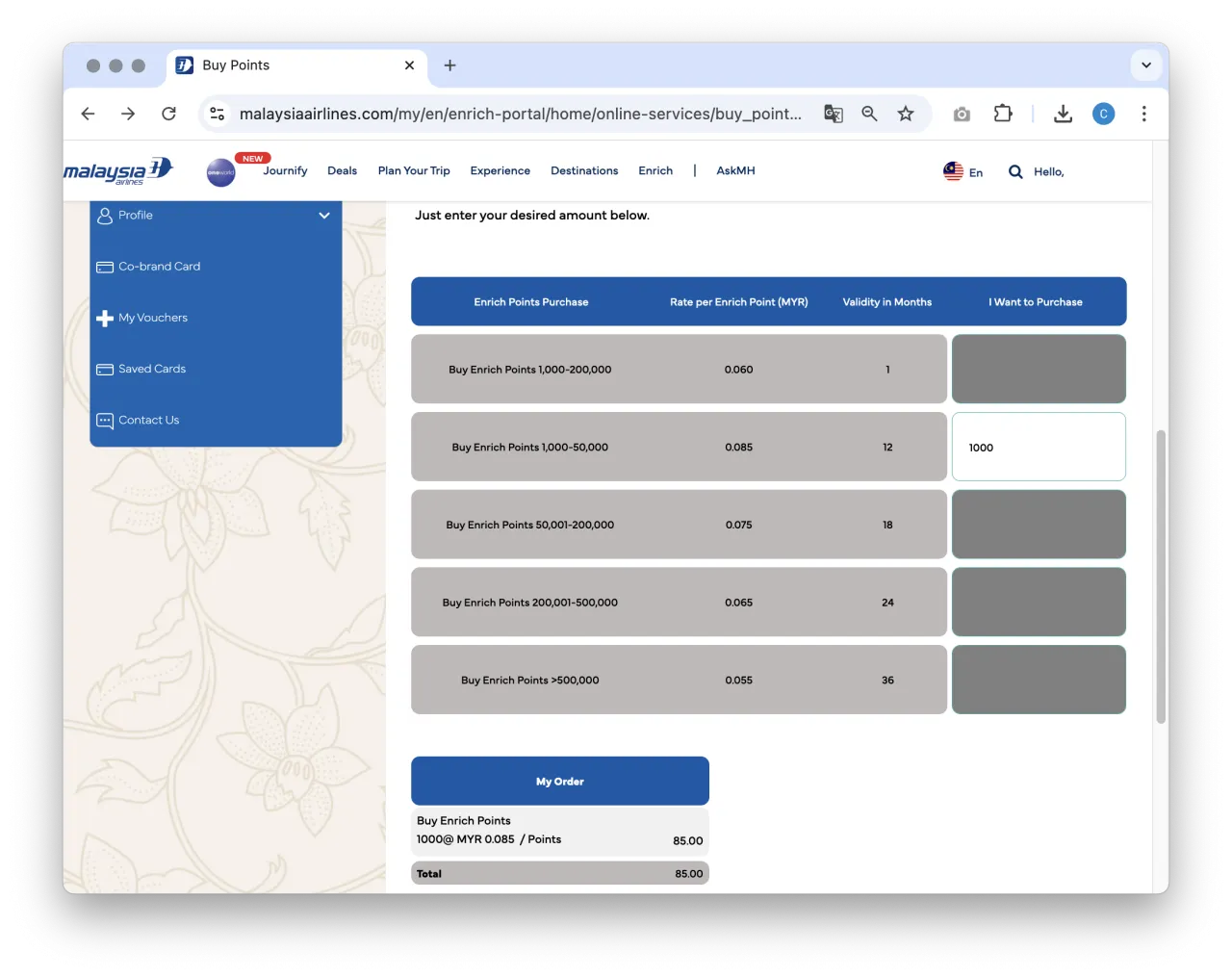Click the 1,000-50,000 points purchase field

tap(1039, 447)
